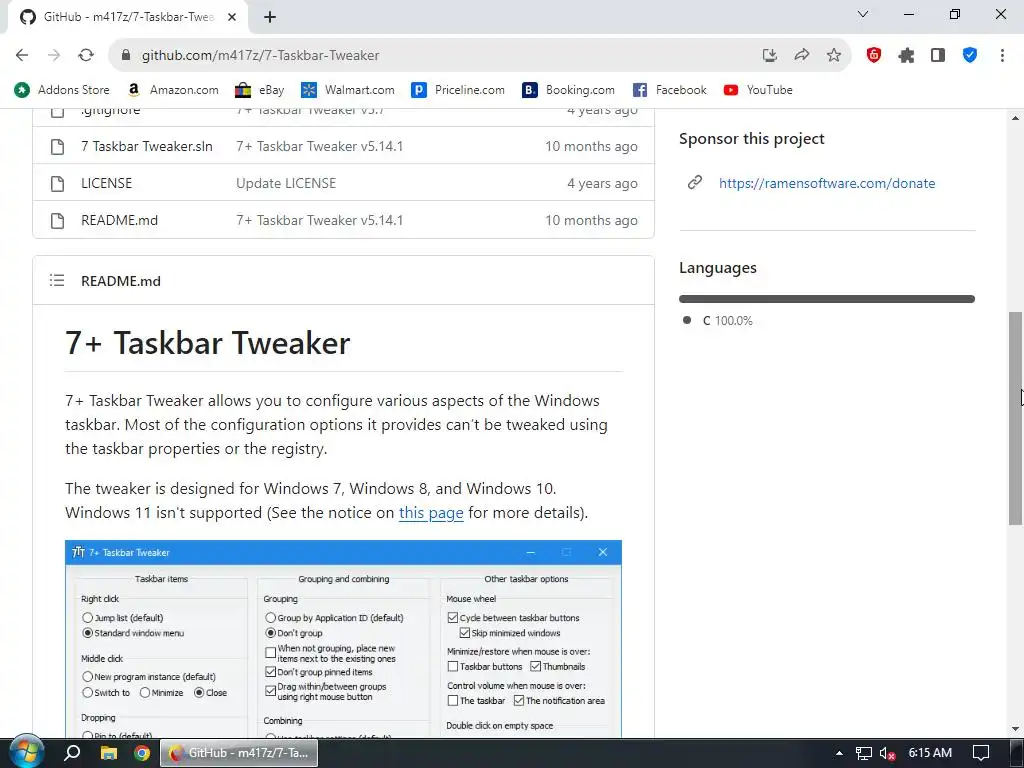Click the Update LICENSE commit message

(x=286, y=184)
